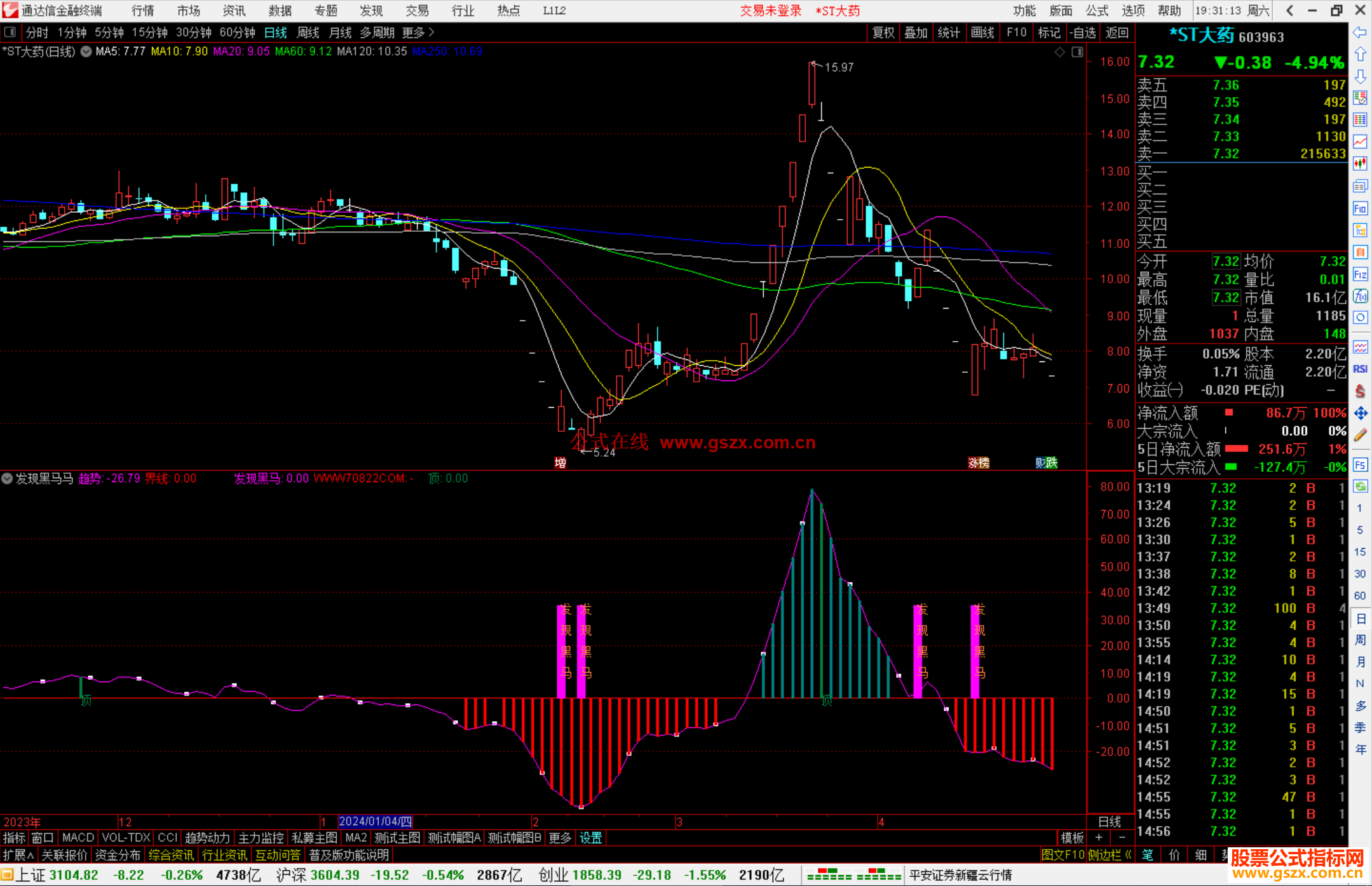
Task: Click the candlestick chart icon in sidebar
Action: 1360,164
